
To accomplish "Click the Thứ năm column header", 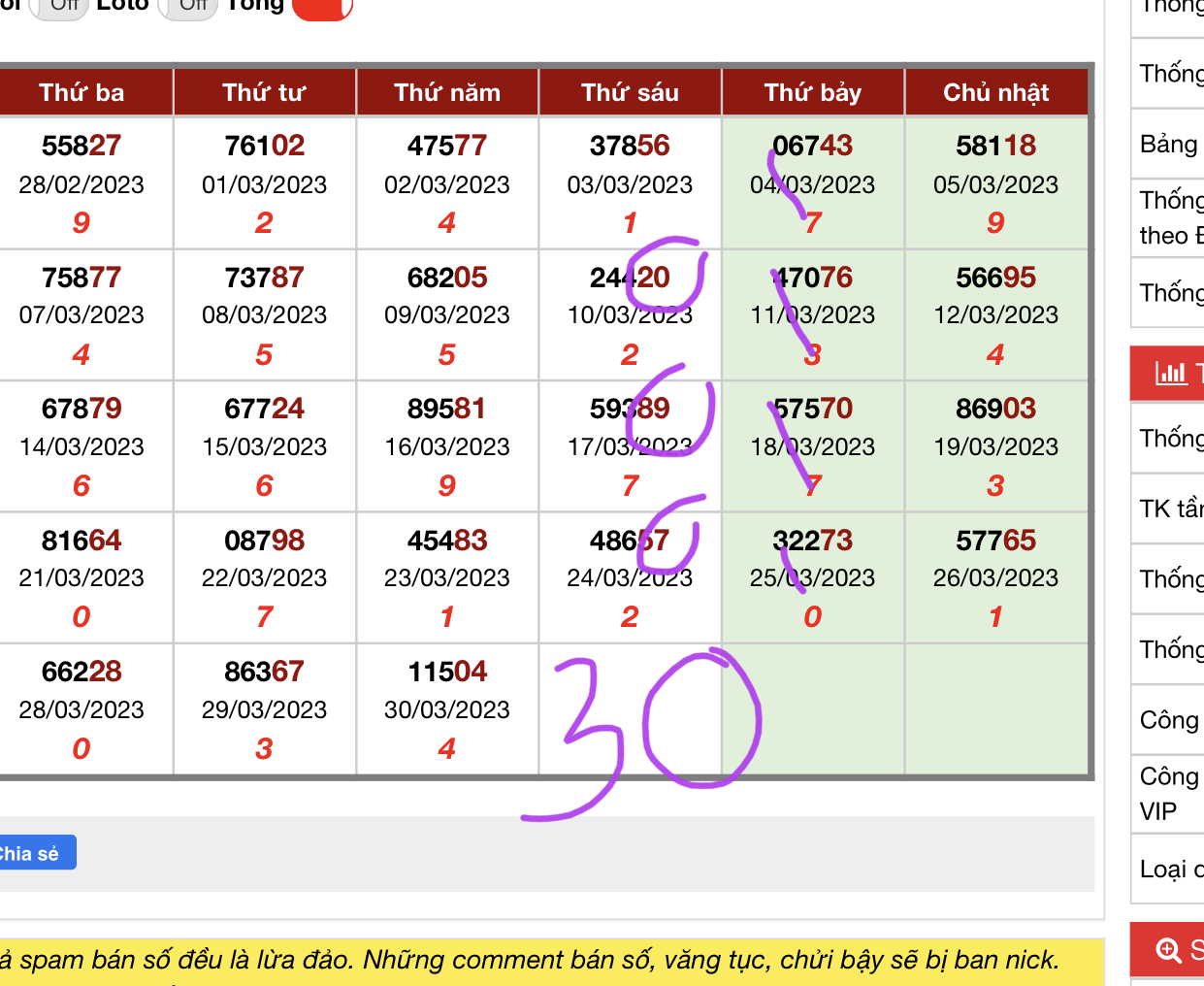I will tap(446, 92).
